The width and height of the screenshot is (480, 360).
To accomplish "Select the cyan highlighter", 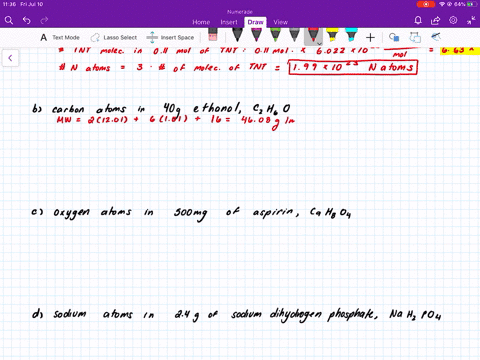I will coord(351,35).
